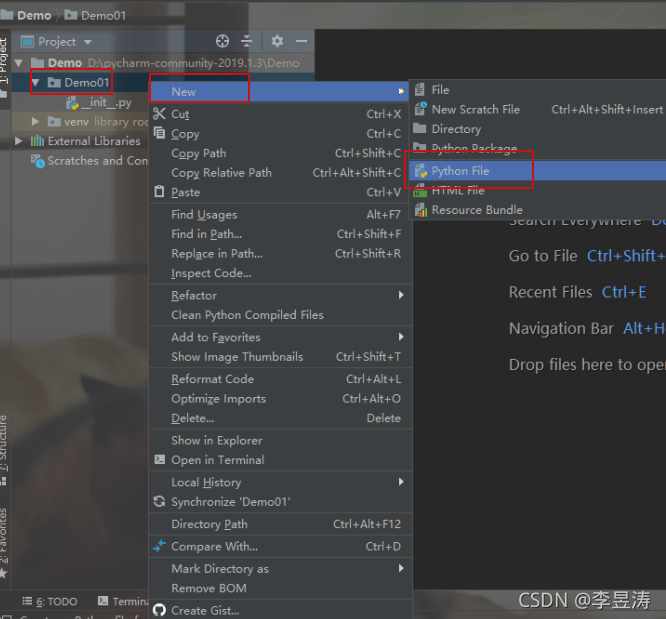Choose Copy Path menu entry
This screenshot has height=619, width=666.
coord(281,153)
